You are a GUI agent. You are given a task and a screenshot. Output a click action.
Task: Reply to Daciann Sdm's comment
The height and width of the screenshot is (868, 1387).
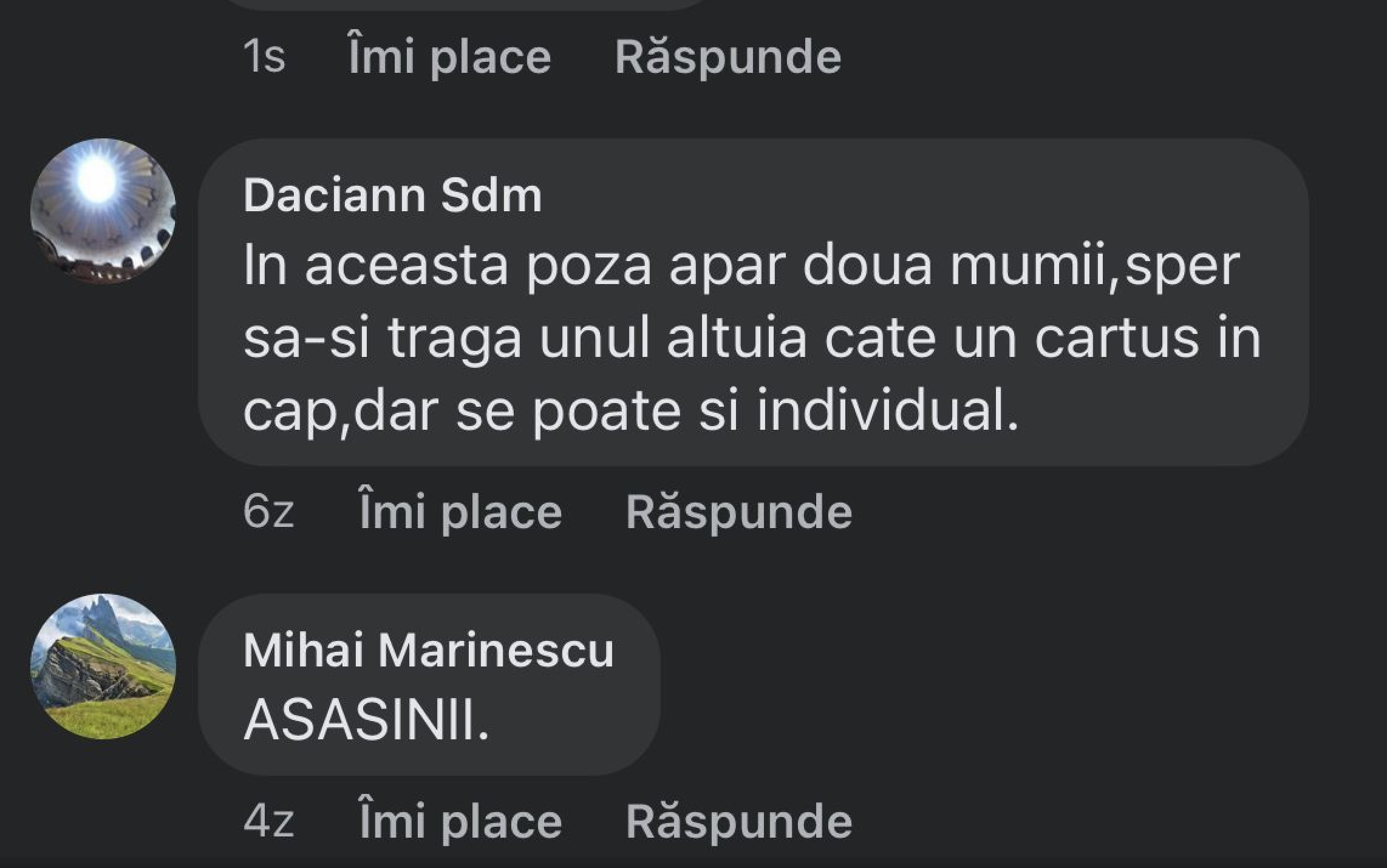point(738,512)
